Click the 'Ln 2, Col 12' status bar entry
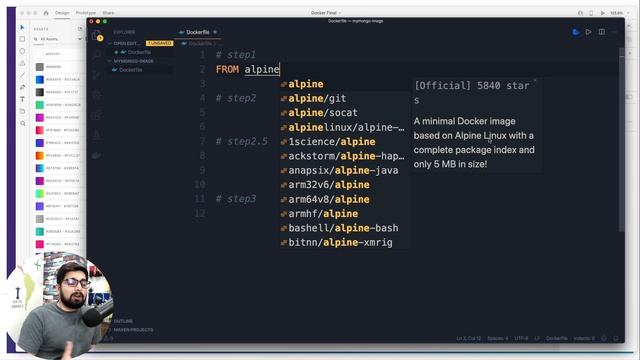 pyautogui.click(x=469, y=338)
